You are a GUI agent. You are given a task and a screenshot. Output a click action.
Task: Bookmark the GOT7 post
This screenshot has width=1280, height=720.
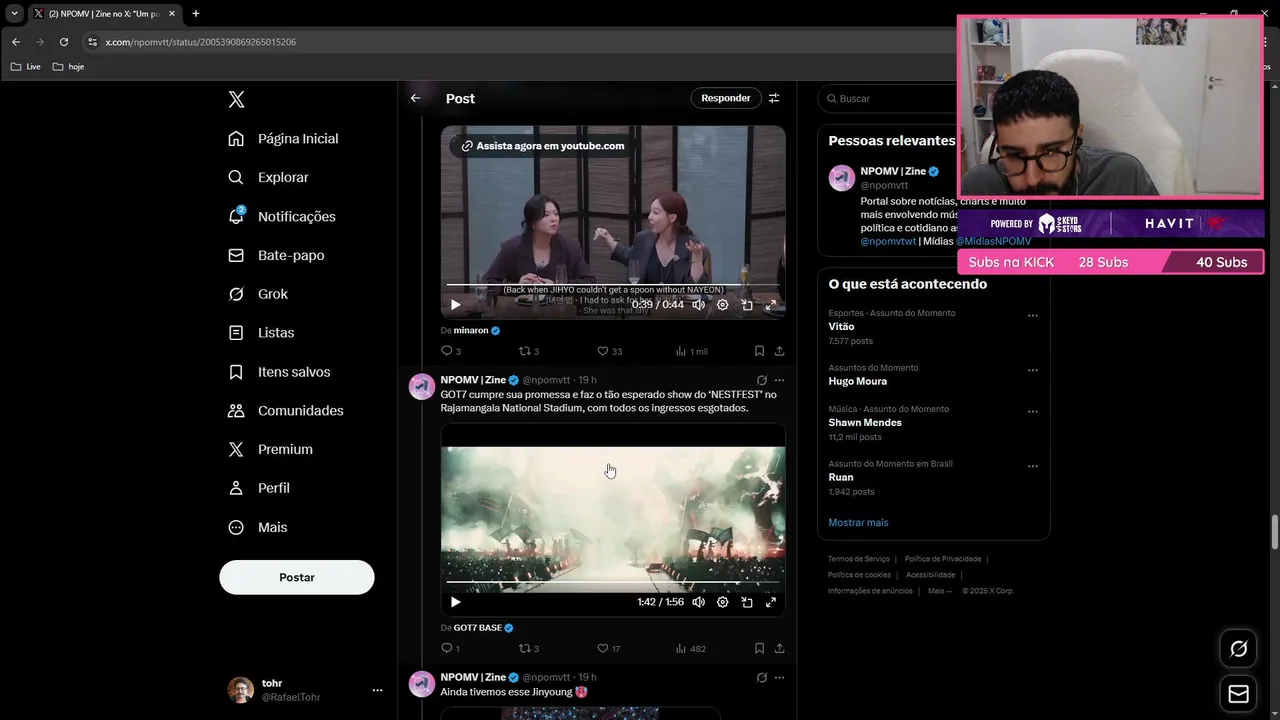759,648
